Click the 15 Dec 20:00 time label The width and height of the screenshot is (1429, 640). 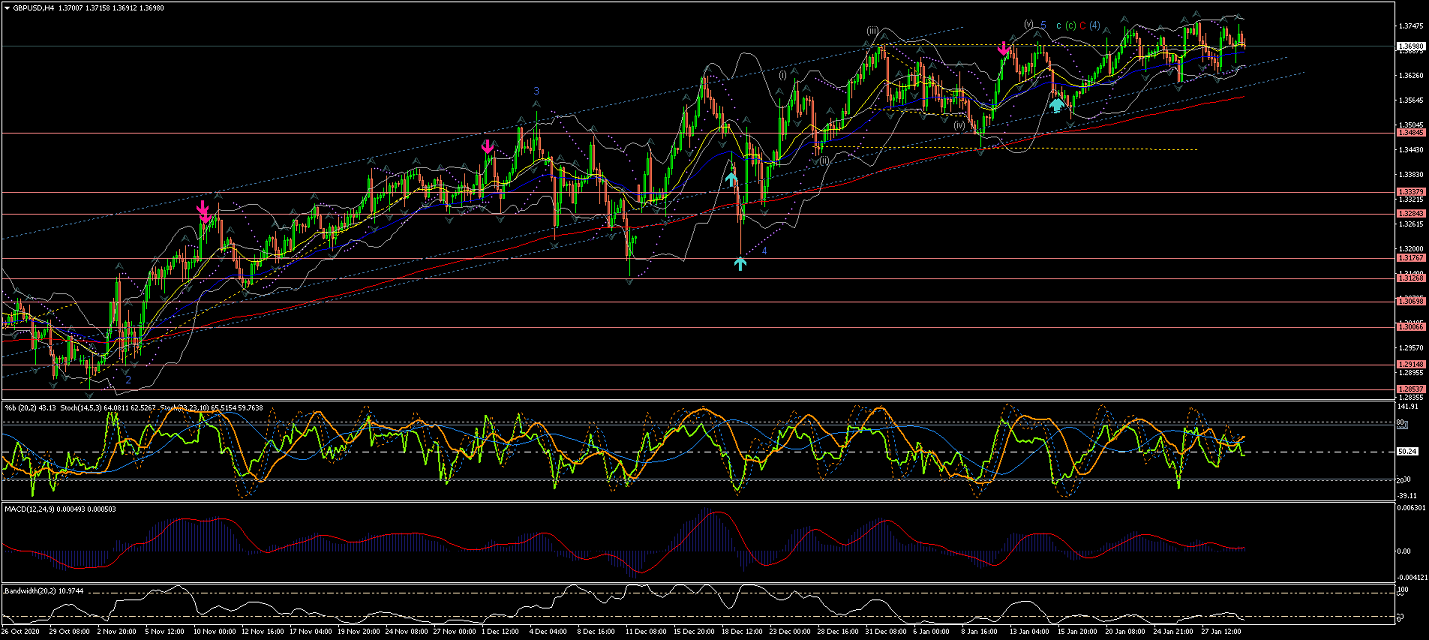click(694, 632)
